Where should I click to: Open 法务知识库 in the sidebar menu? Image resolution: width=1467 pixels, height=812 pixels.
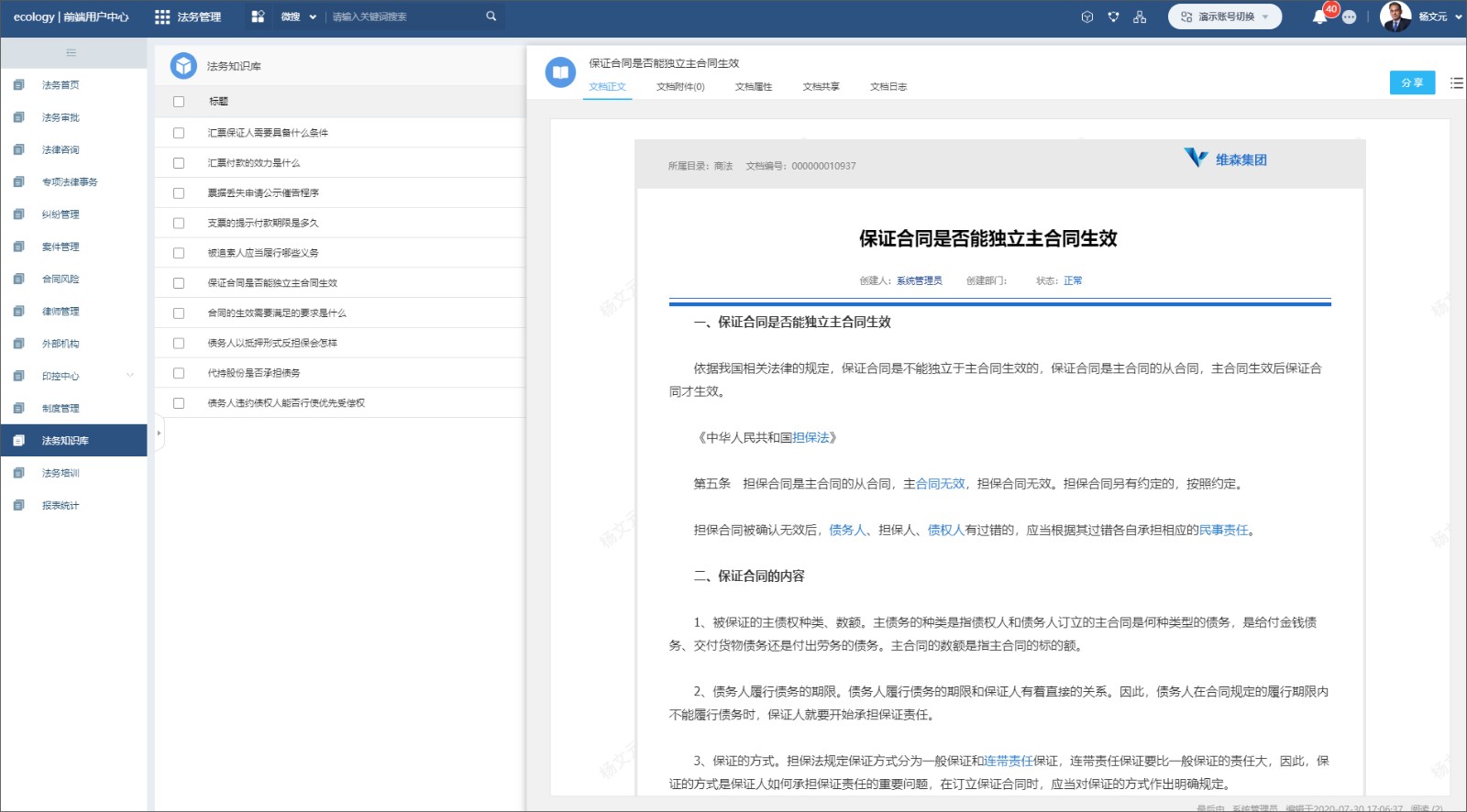point(73,441)
